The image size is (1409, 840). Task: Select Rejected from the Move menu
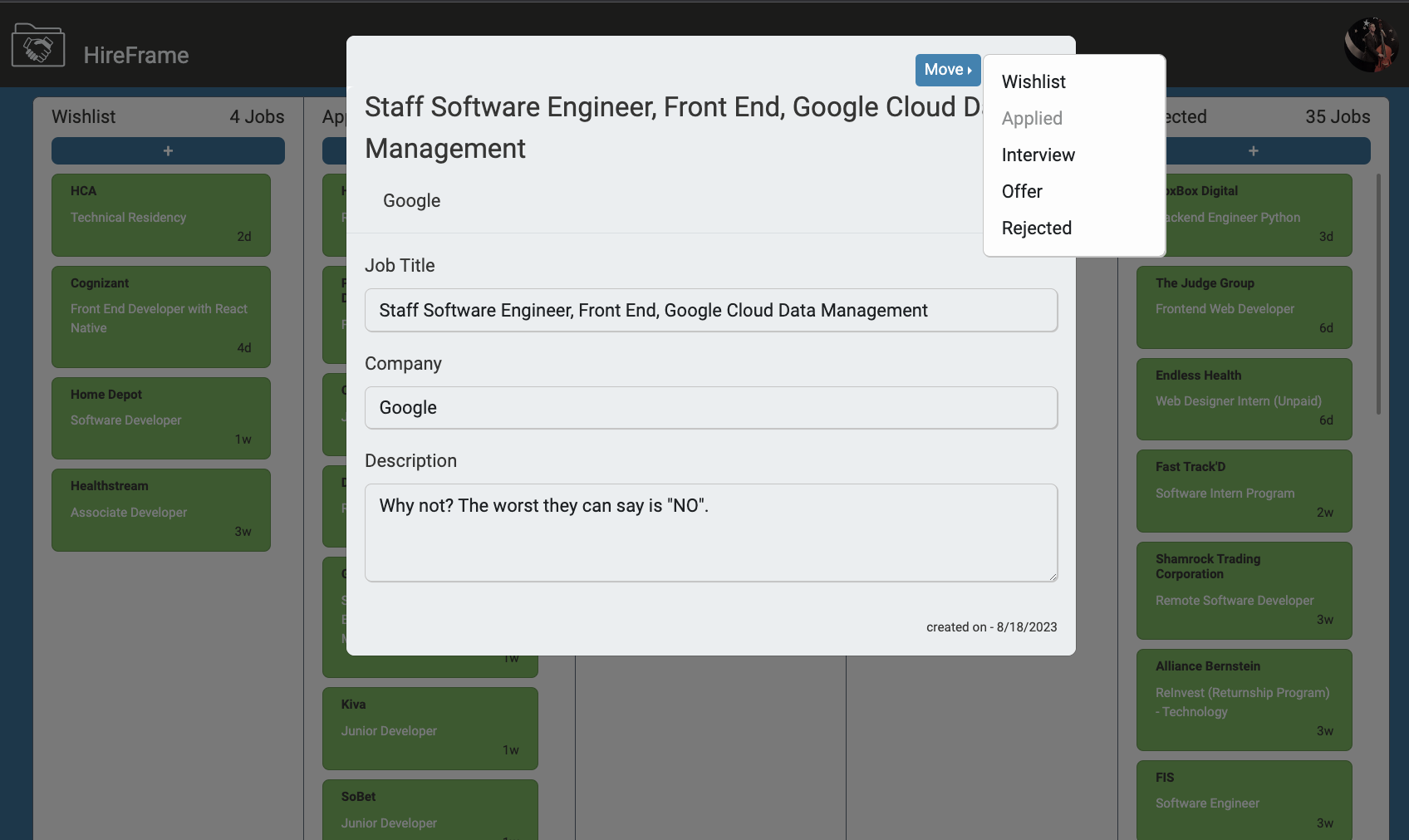(x=1037, y=228)
